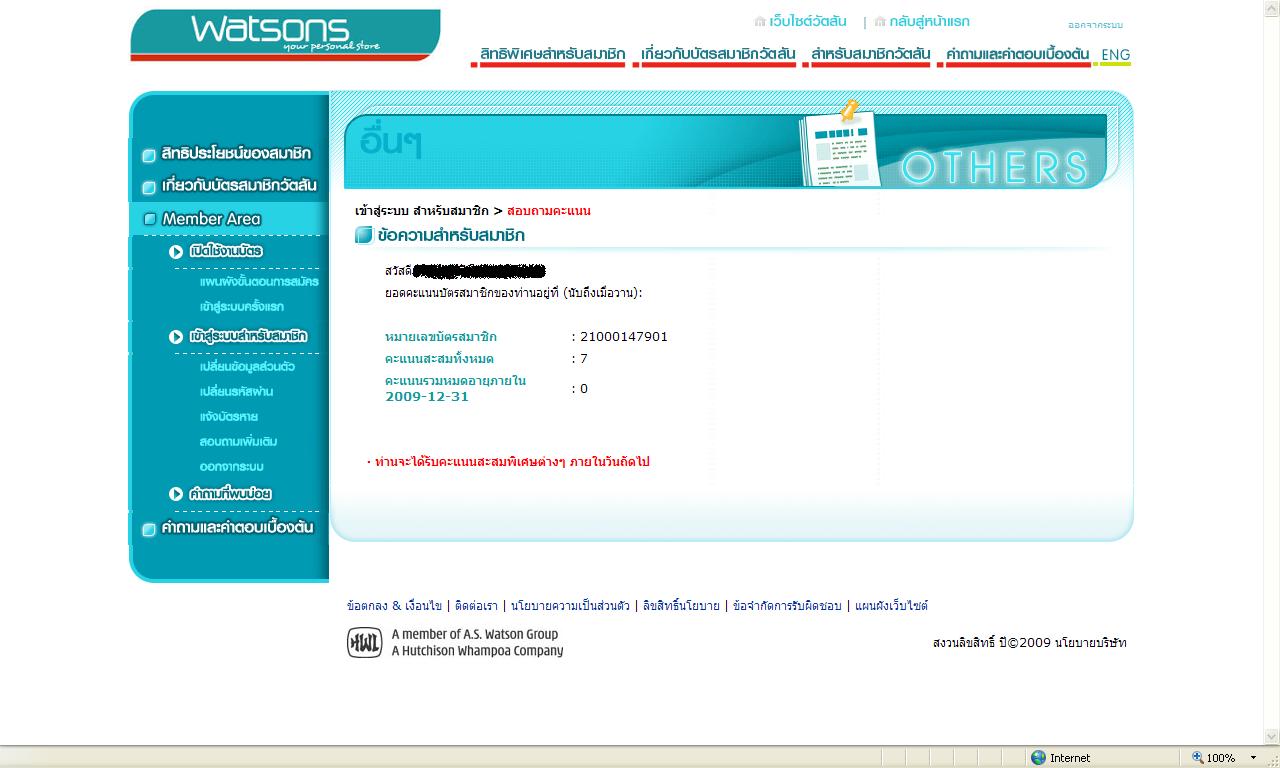The height and width of the screenshot is (768, 1280).
Task: Click the Internet zone globe in status bar
Action: (x=1038, y=758)
